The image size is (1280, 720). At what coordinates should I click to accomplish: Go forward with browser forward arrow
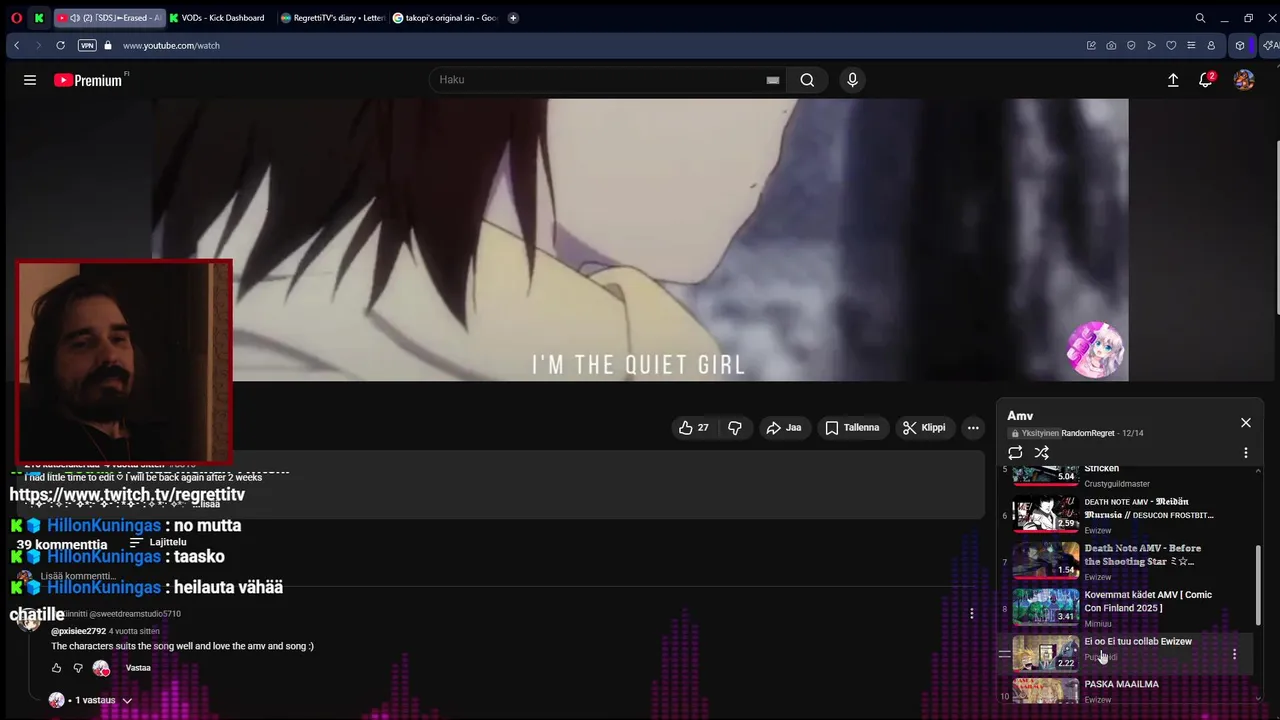(38, 45)
